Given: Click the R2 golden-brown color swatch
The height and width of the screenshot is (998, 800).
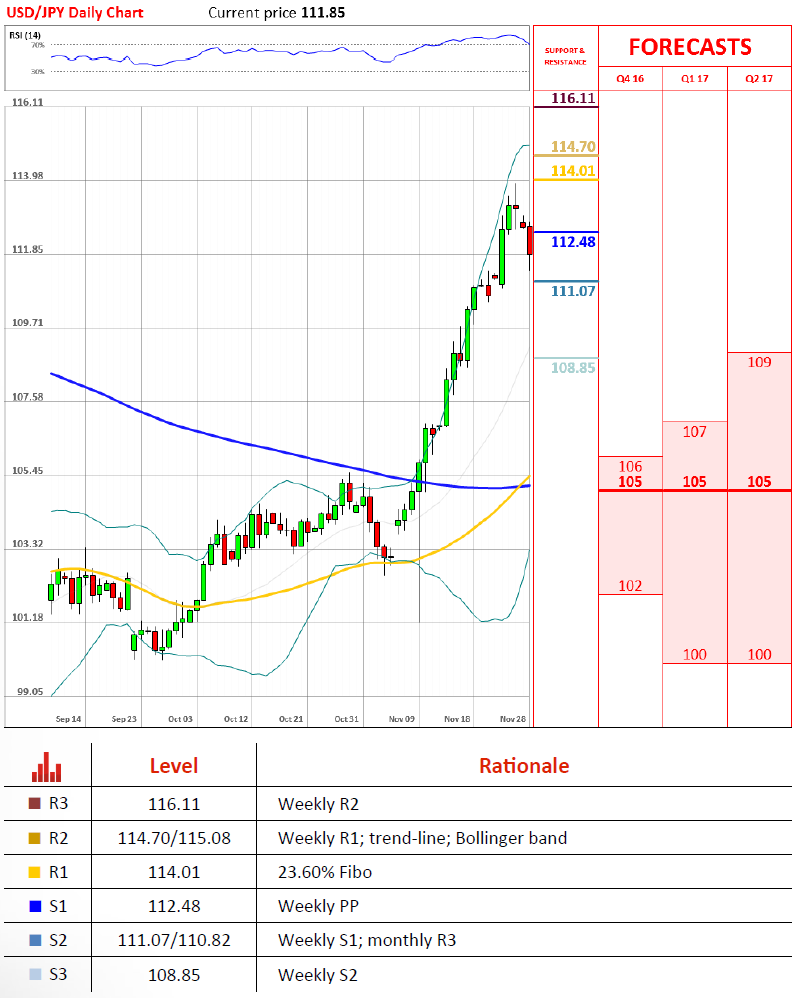Looking at the screenshot, I should (35, 838).
